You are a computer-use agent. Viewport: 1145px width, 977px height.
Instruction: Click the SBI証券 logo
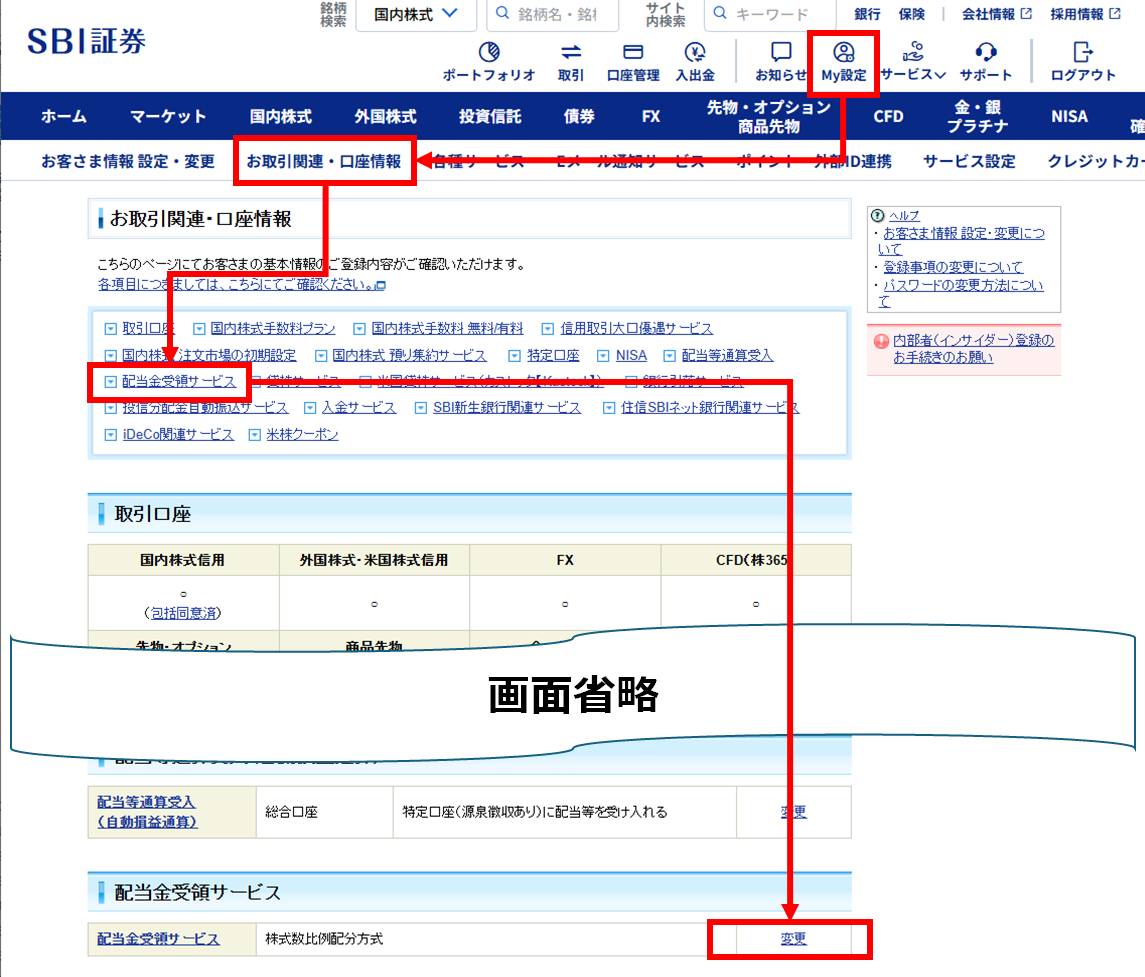tap(86, 42)
